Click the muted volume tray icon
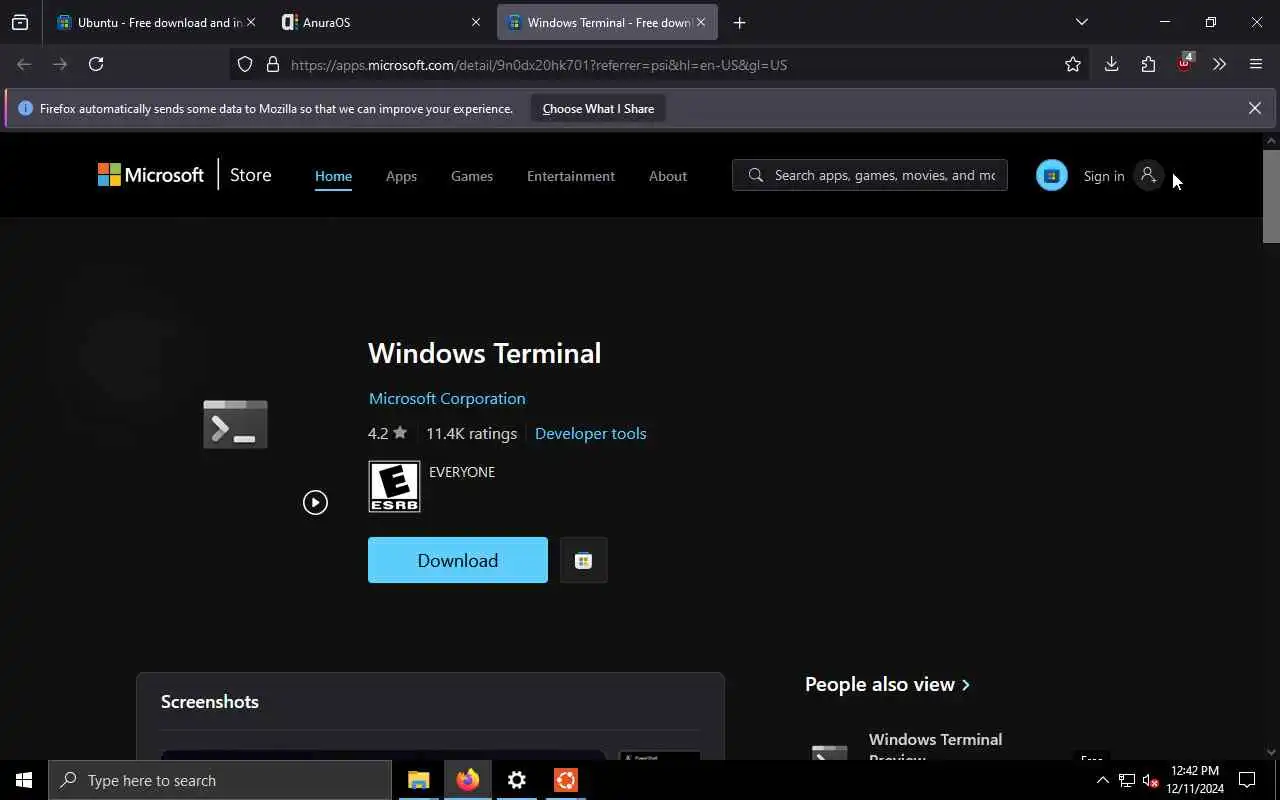Viewport: 1280px width, 800px height. point(1150,780)
